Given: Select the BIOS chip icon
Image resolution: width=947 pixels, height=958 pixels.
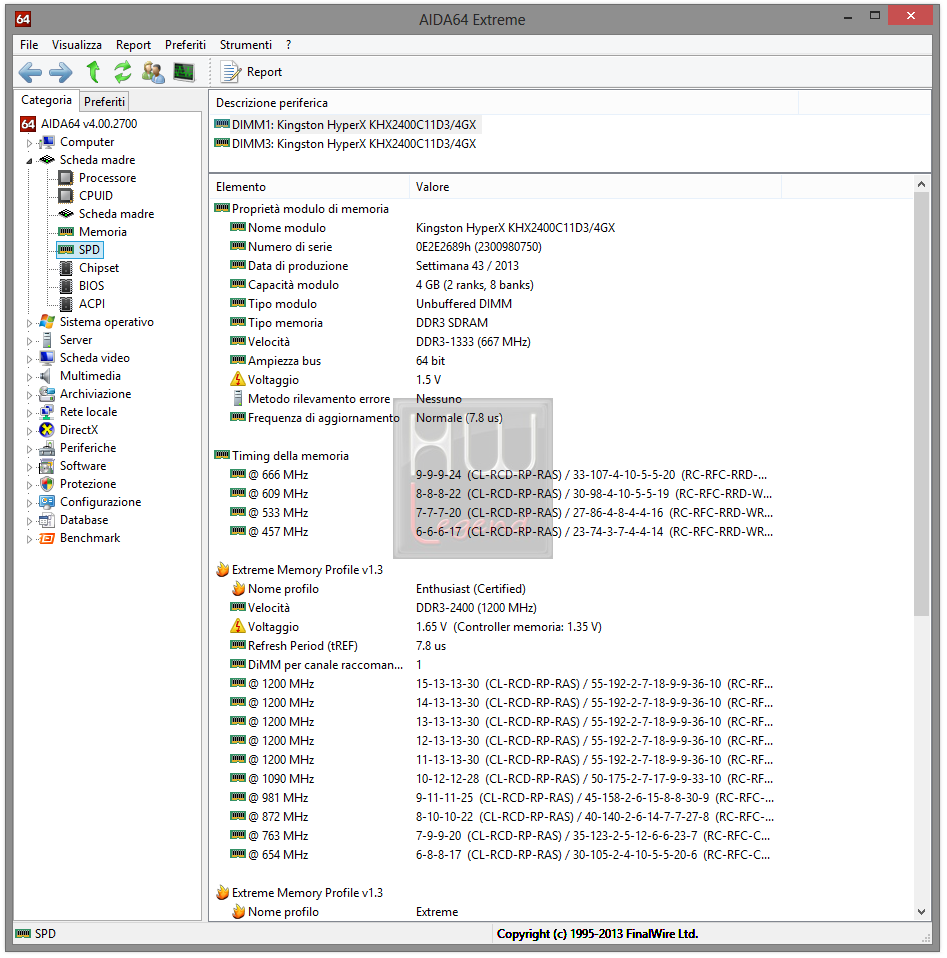Looking at the screenshot, I should tap(66, 285).
